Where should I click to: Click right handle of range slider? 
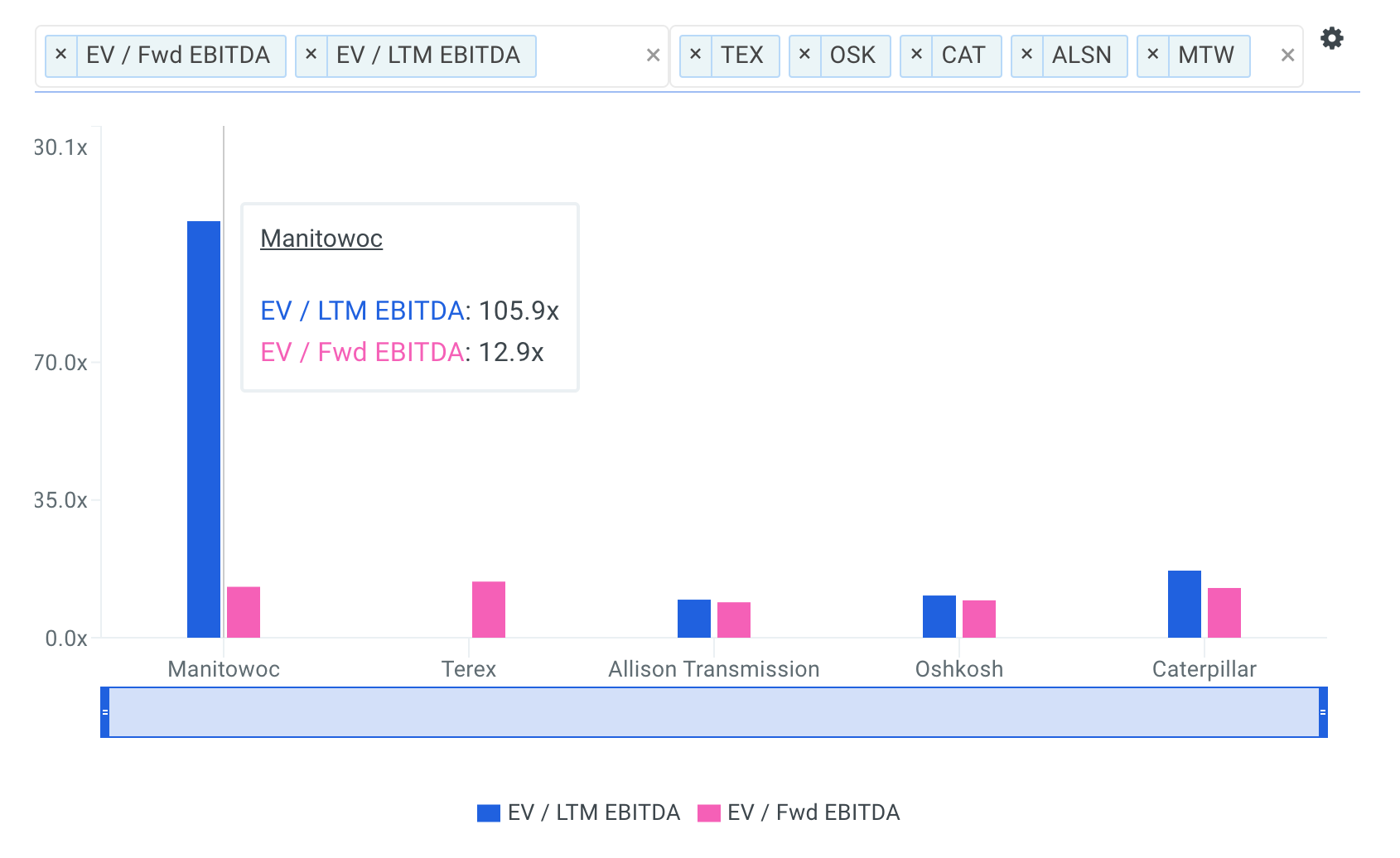pos(1323,712)
